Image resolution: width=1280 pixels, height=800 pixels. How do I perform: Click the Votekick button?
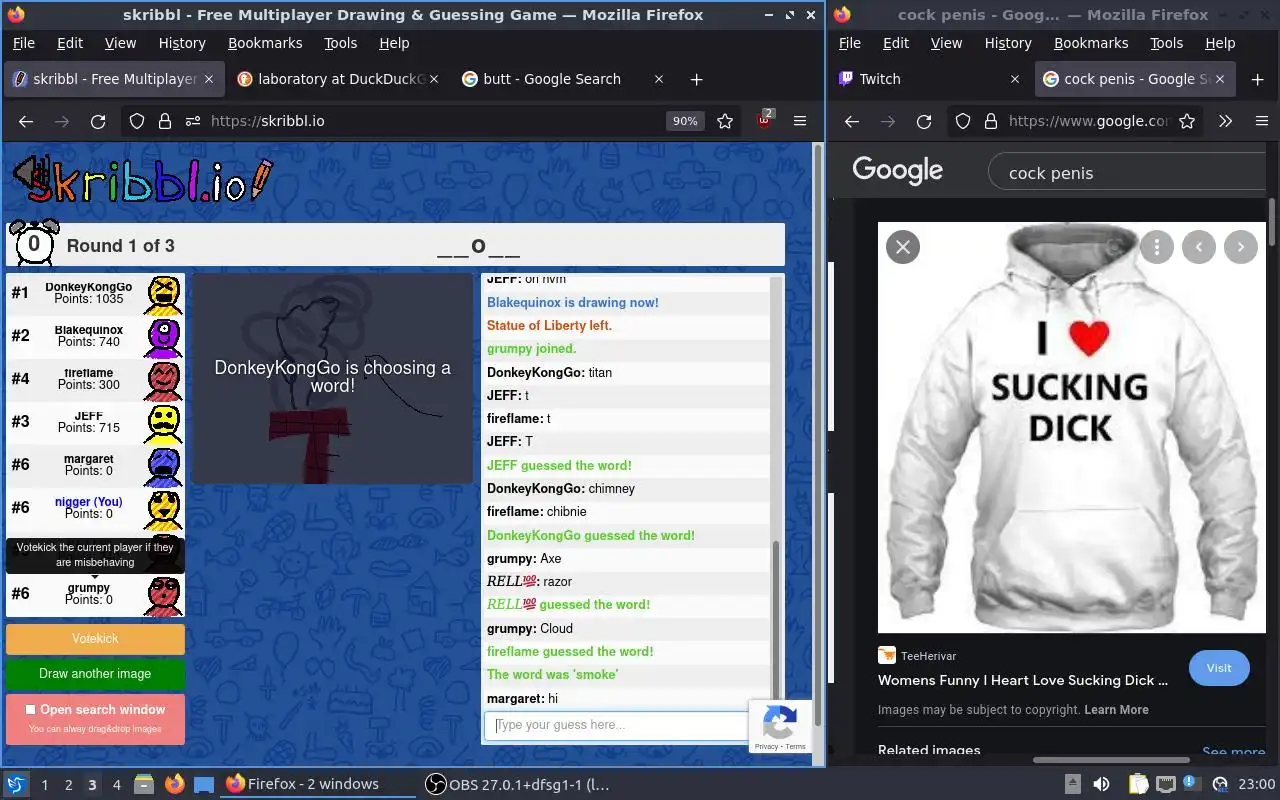coord(95,638)
